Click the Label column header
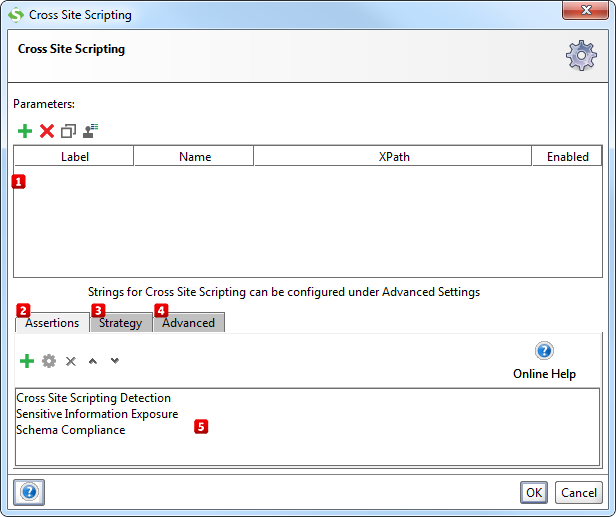616x517 pixels. click(74, 156)
